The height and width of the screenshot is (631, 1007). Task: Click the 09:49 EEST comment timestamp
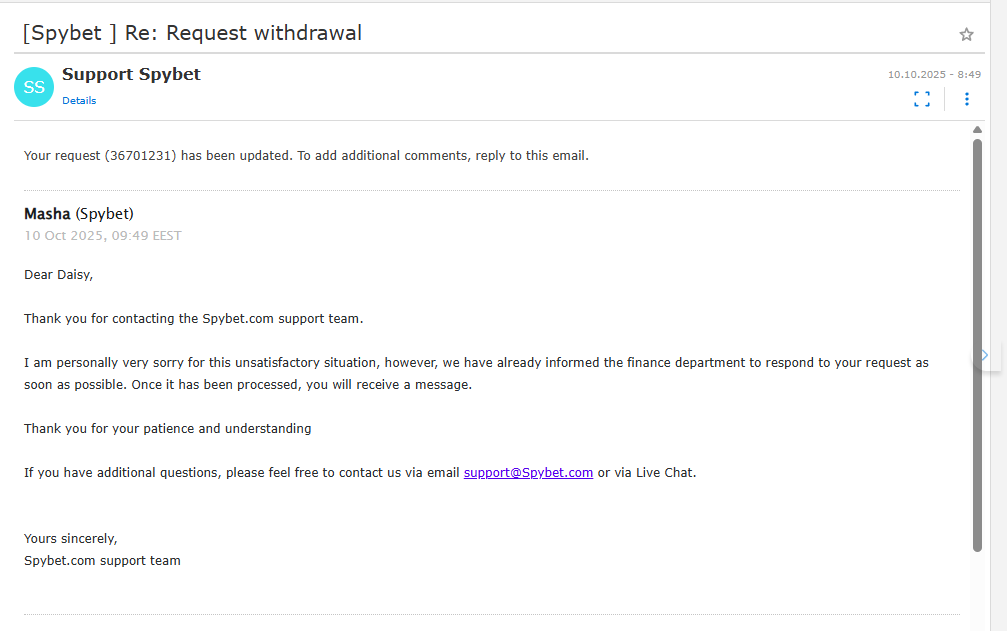pyautogui.click(x=103, y=236)
